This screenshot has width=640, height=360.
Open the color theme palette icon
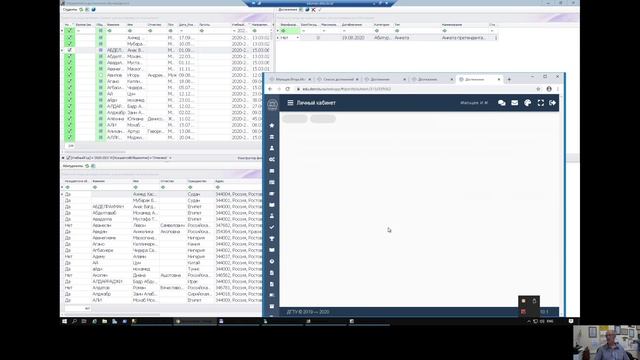point(527,103)
